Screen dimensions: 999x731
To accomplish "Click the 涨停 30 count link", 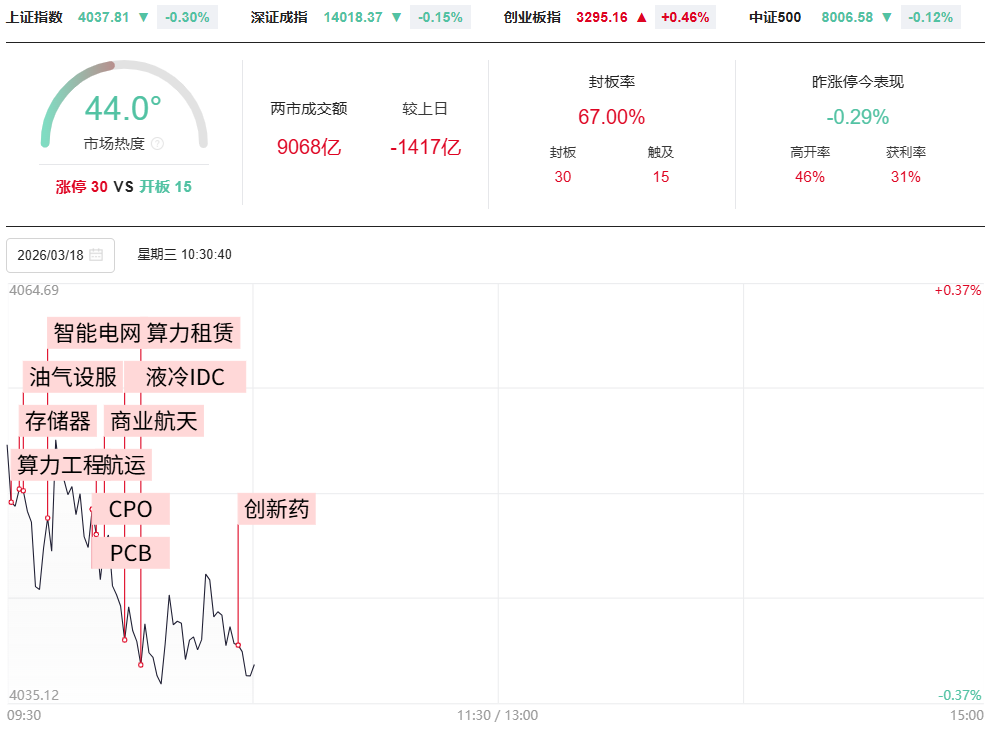I will (81, 187).
